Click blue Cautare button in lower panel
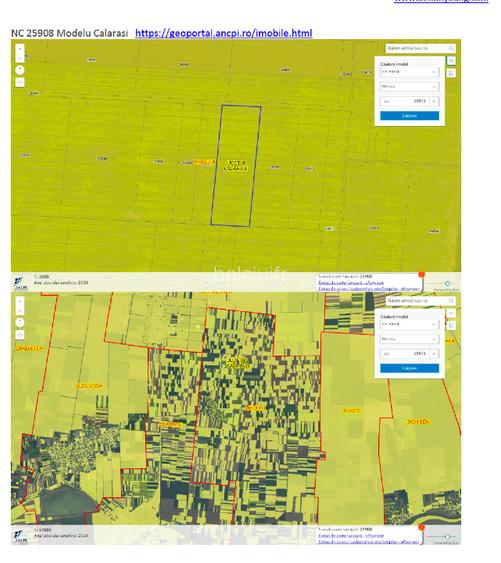The height and width of the screenshot is (563, 501). 409,368
